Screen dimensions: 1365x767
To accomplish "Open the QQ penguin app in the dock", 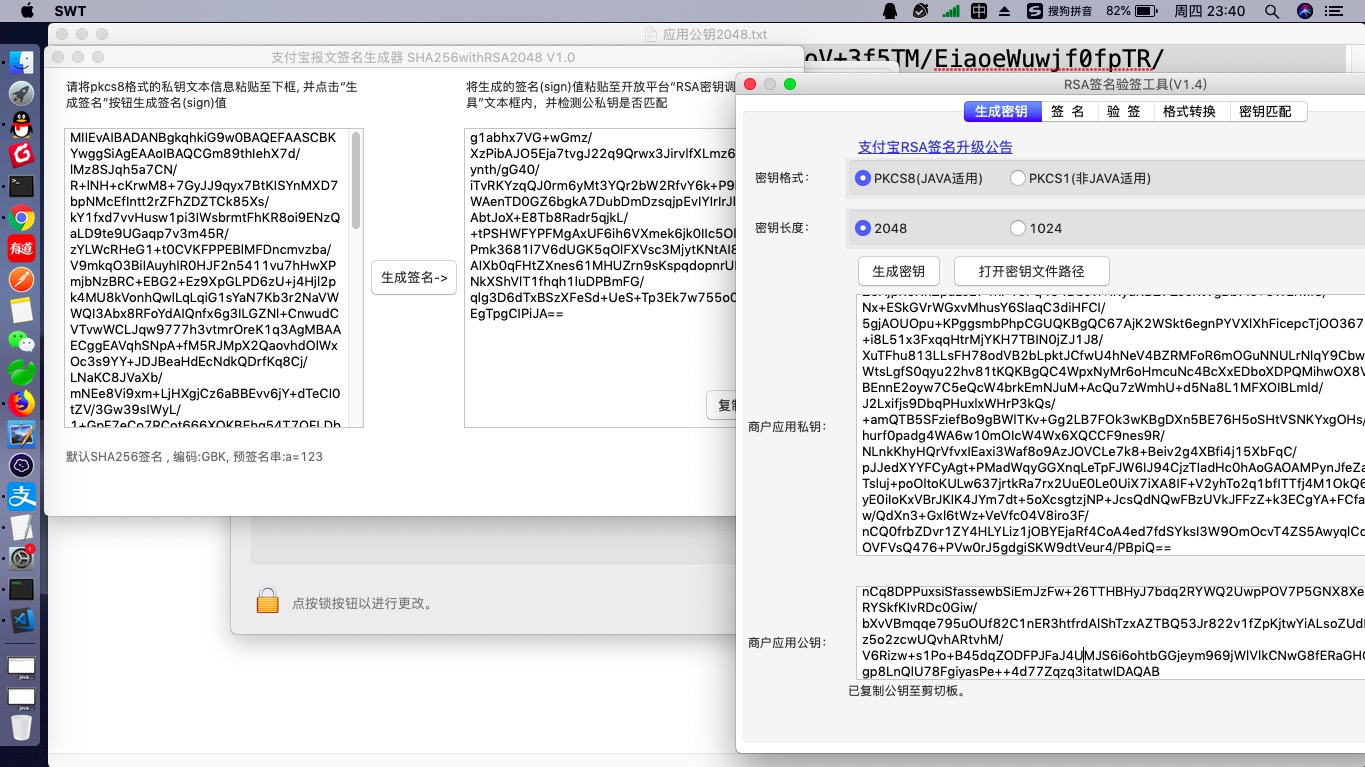I will [21, 125].
